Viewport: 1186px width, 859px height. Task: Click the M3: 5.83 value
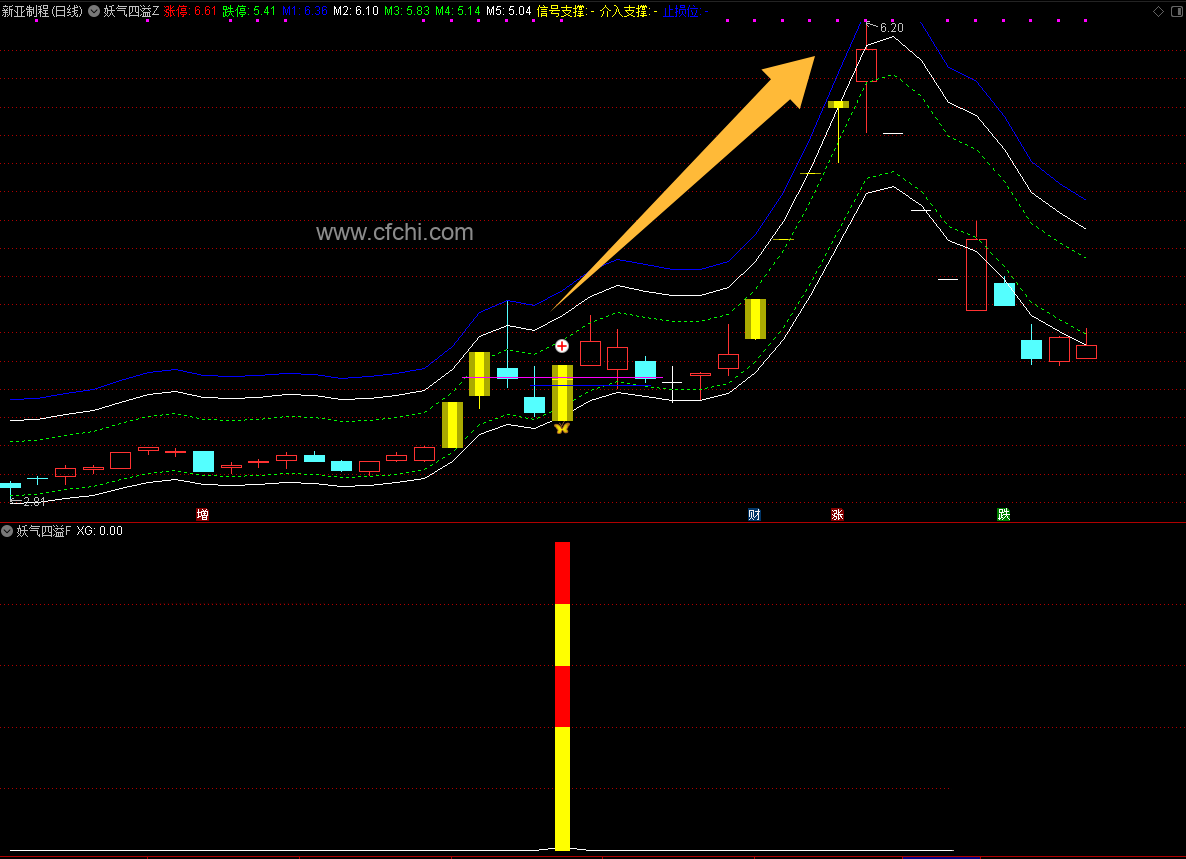tap(407, 11)
